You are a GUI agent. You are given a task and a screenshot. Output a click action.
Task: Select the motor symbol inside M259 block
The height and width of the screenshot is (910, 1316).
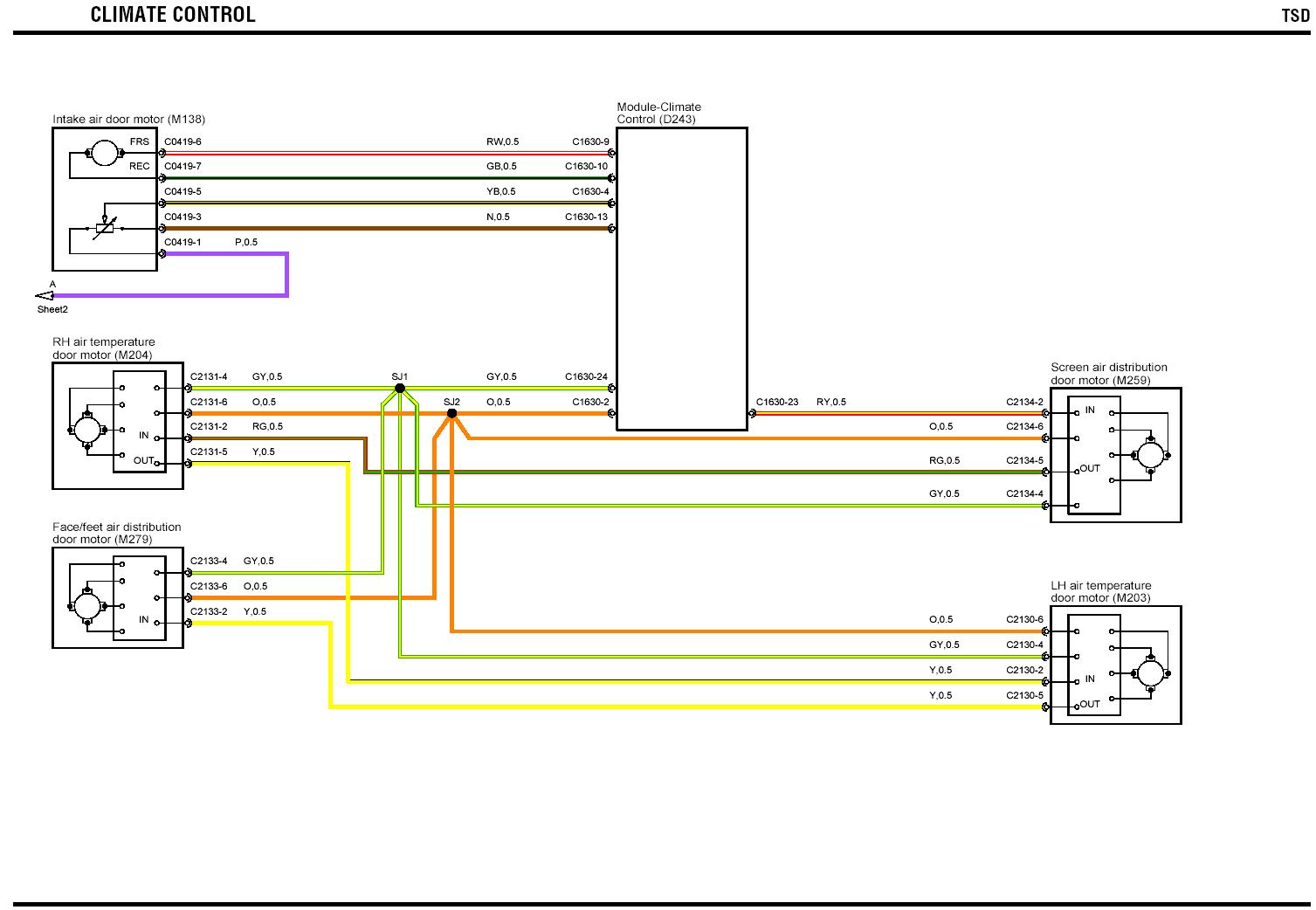1149,455
